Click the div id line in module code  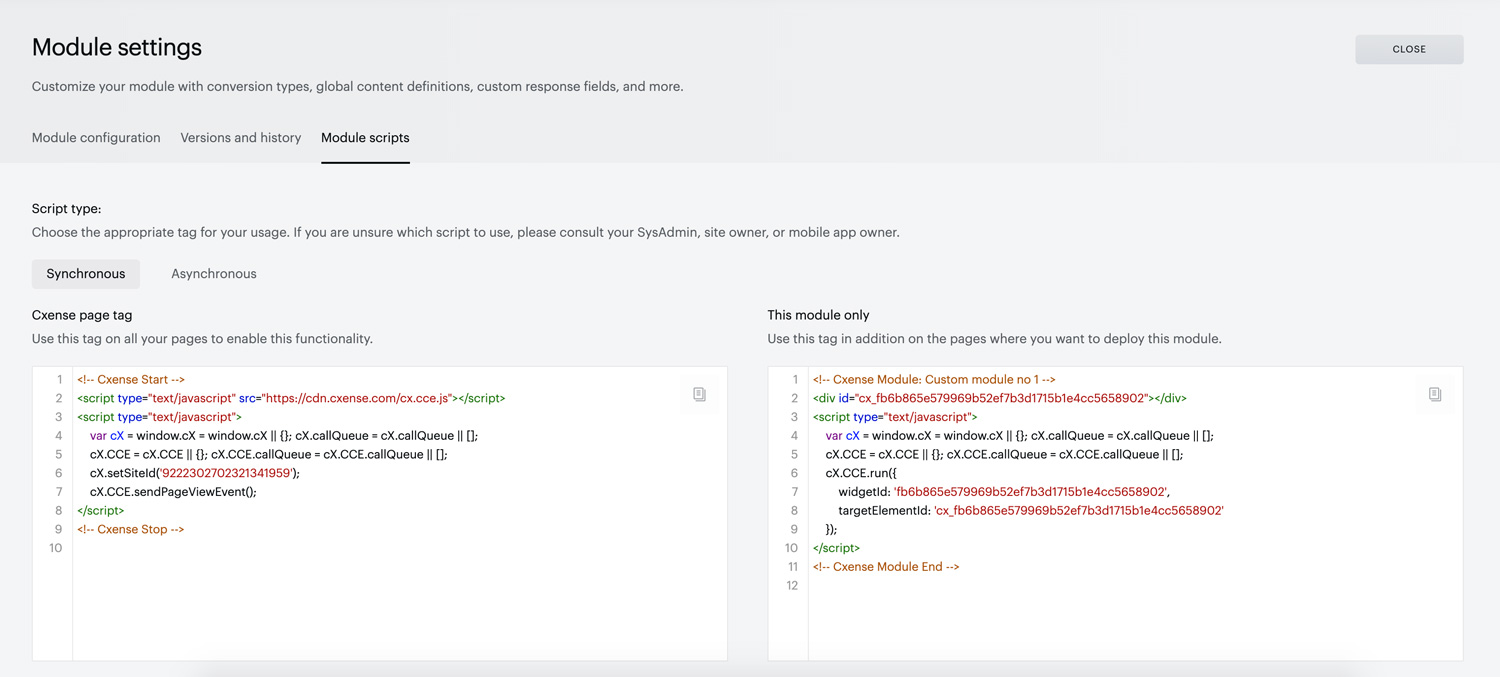click(1000, 398)
